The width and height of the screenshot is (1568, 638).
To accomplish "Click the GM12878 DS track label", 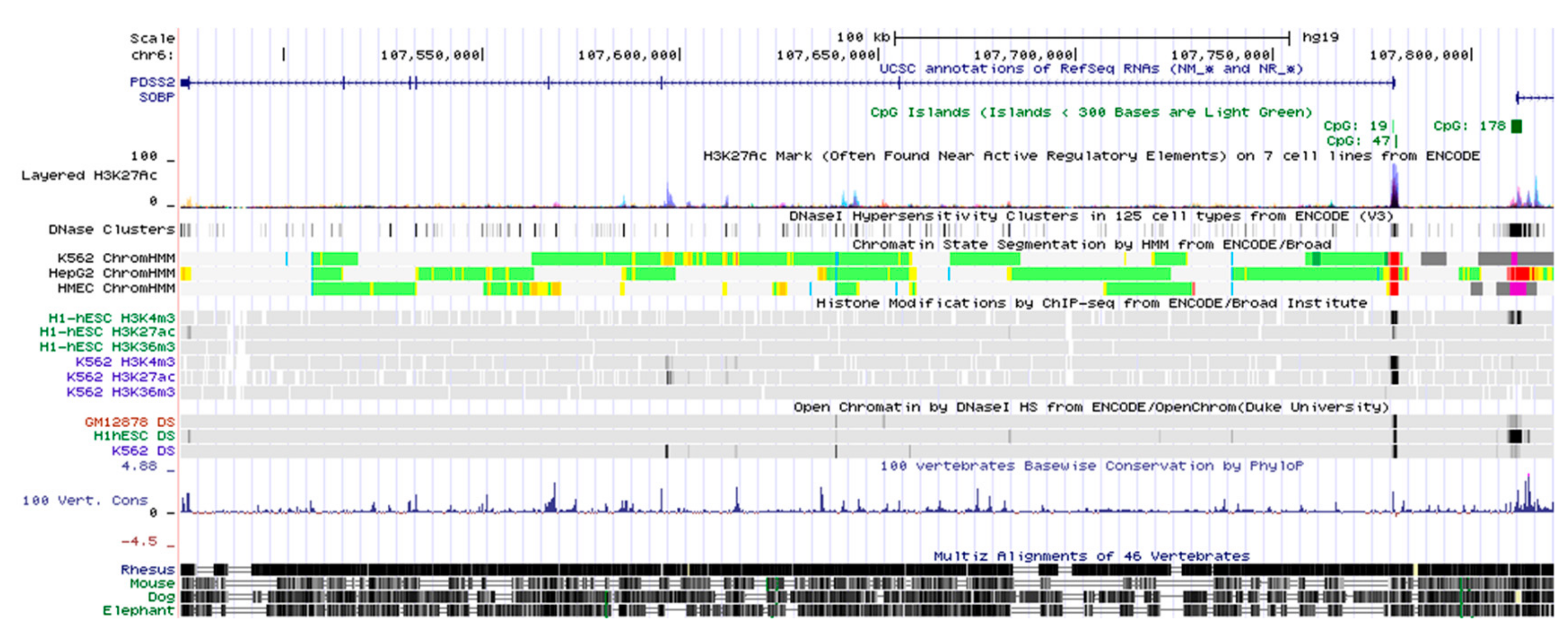I will pos(130,421).
